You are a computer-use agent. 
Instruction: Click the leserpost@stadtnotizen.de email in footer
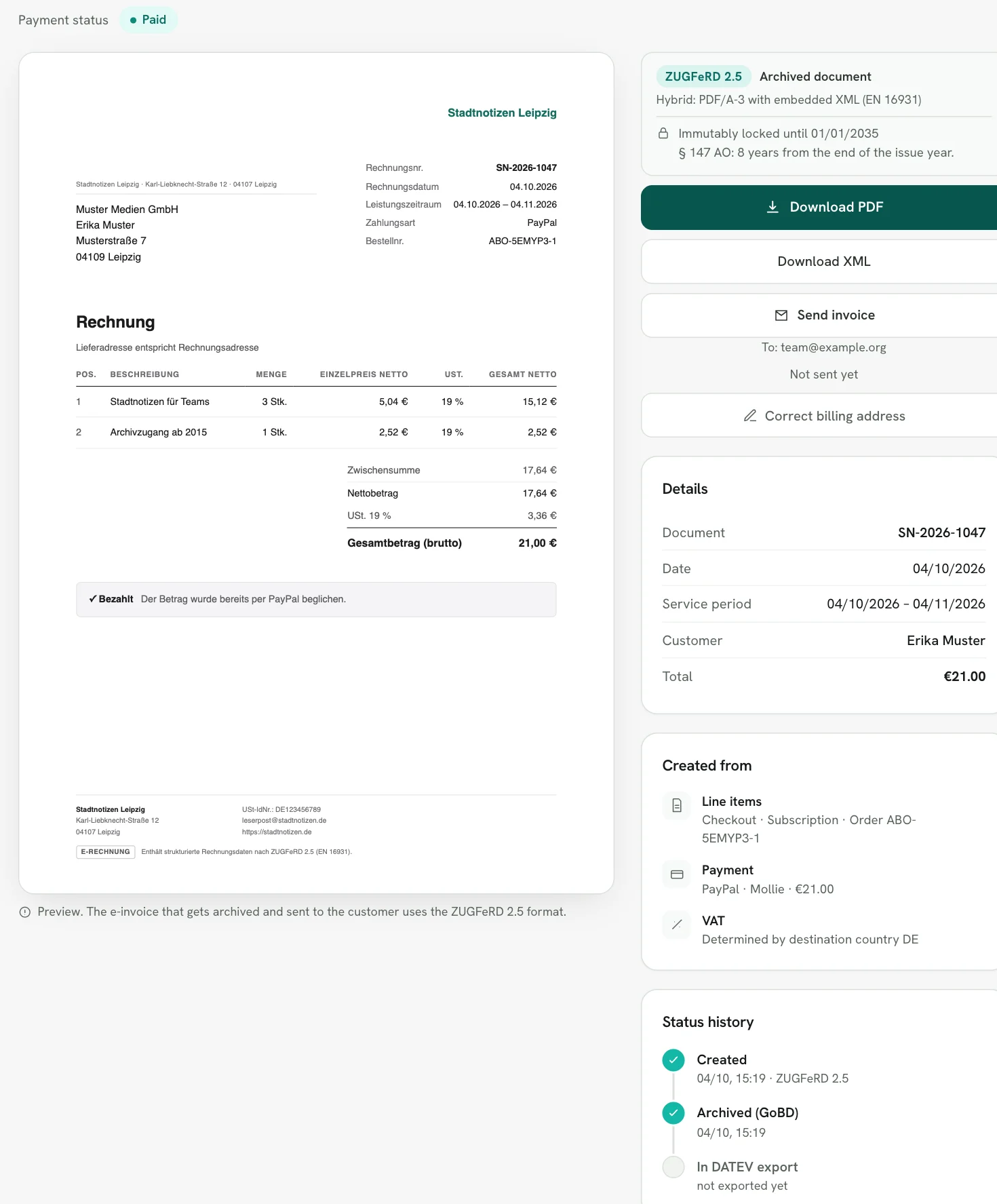tap(284, 821)
